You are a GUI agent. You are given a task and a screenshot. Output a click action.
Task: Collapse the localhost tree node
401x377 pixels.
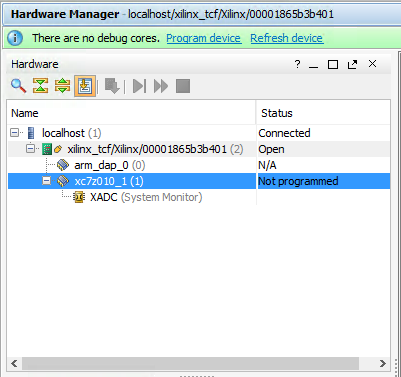click(x=14, y=133)
